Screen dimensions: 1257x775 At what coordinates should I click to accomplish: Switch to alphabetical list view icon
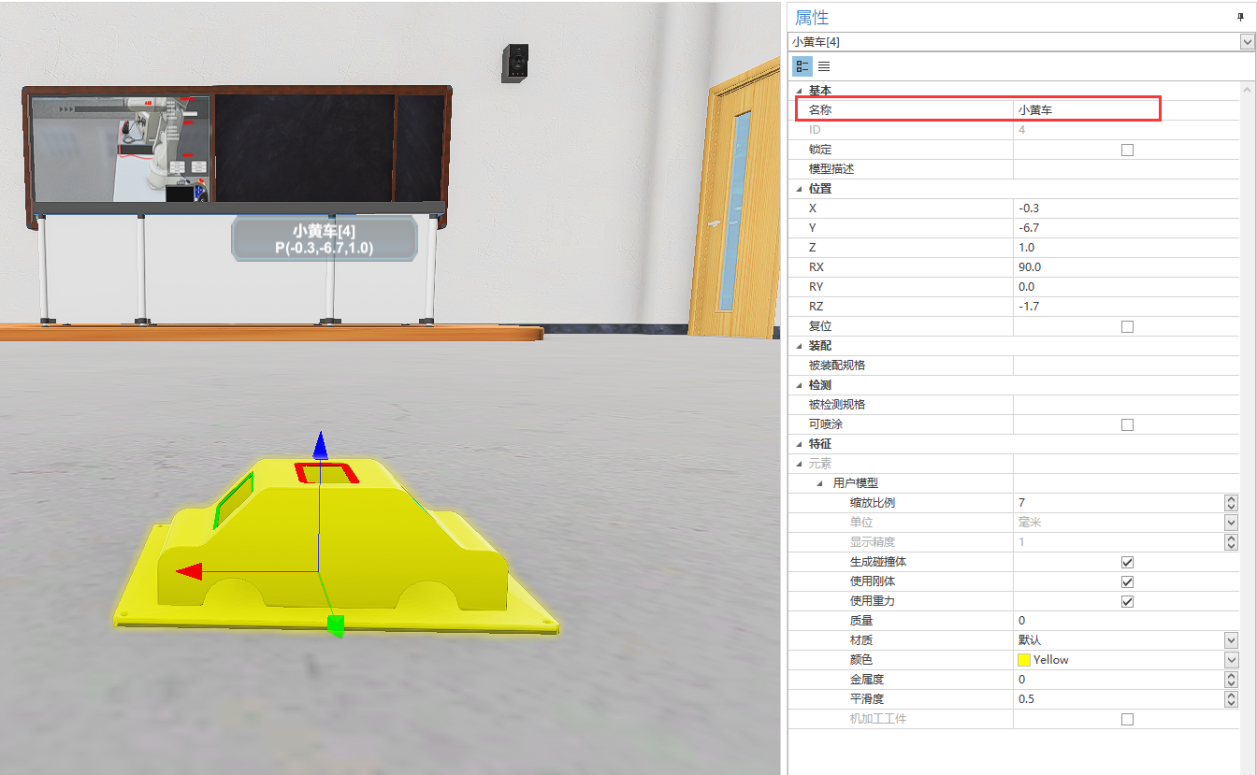pyautogui.click(x=824, y=66)
